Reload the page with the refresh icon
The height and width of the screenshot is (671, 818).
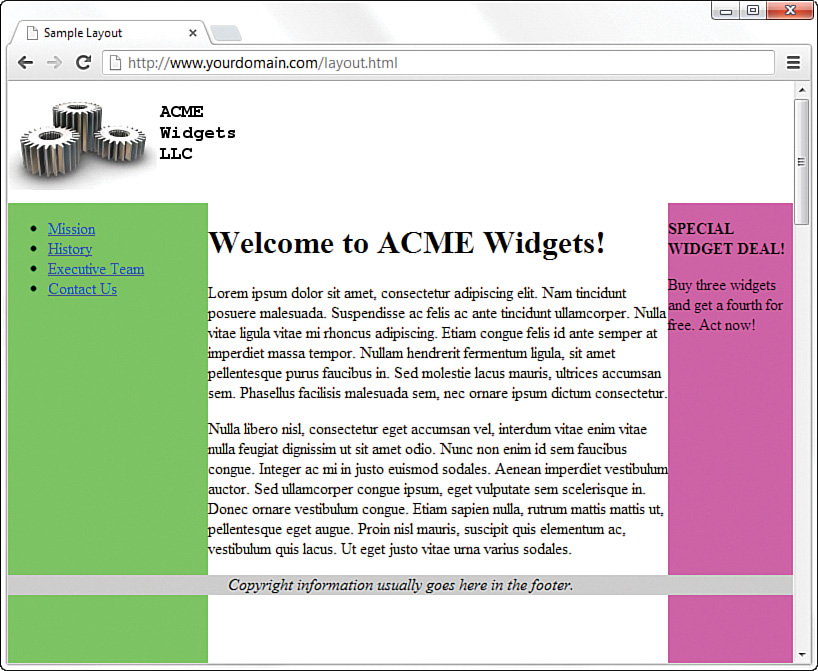click(x=83, y=62)
